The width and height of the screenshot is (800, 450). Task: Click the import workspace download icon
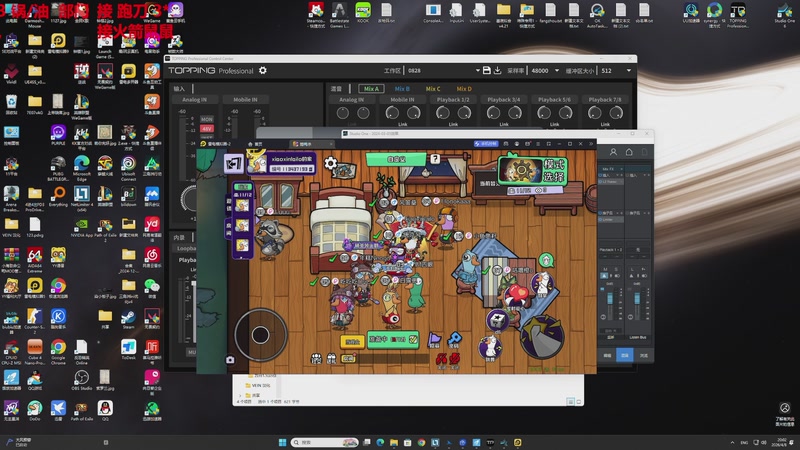[497, 71]
